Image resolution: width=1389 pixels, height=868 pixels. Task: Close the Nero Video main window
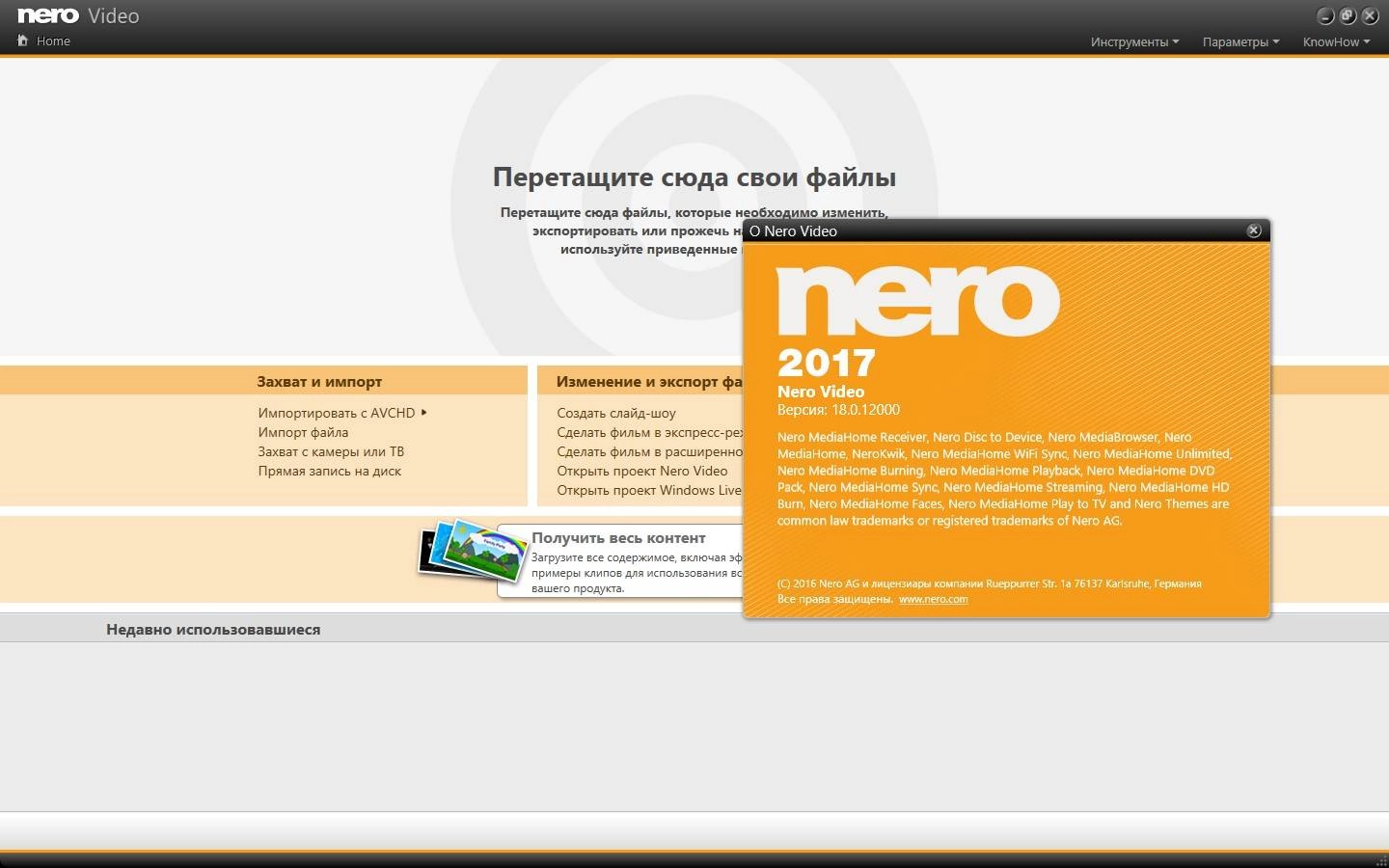1370,15
